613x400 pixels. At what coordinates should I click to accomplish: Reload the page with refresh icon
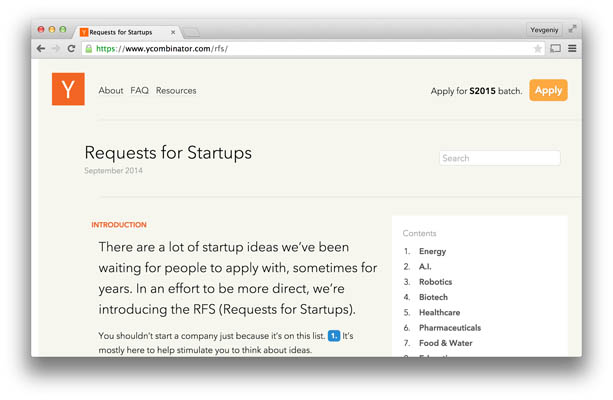72,49
